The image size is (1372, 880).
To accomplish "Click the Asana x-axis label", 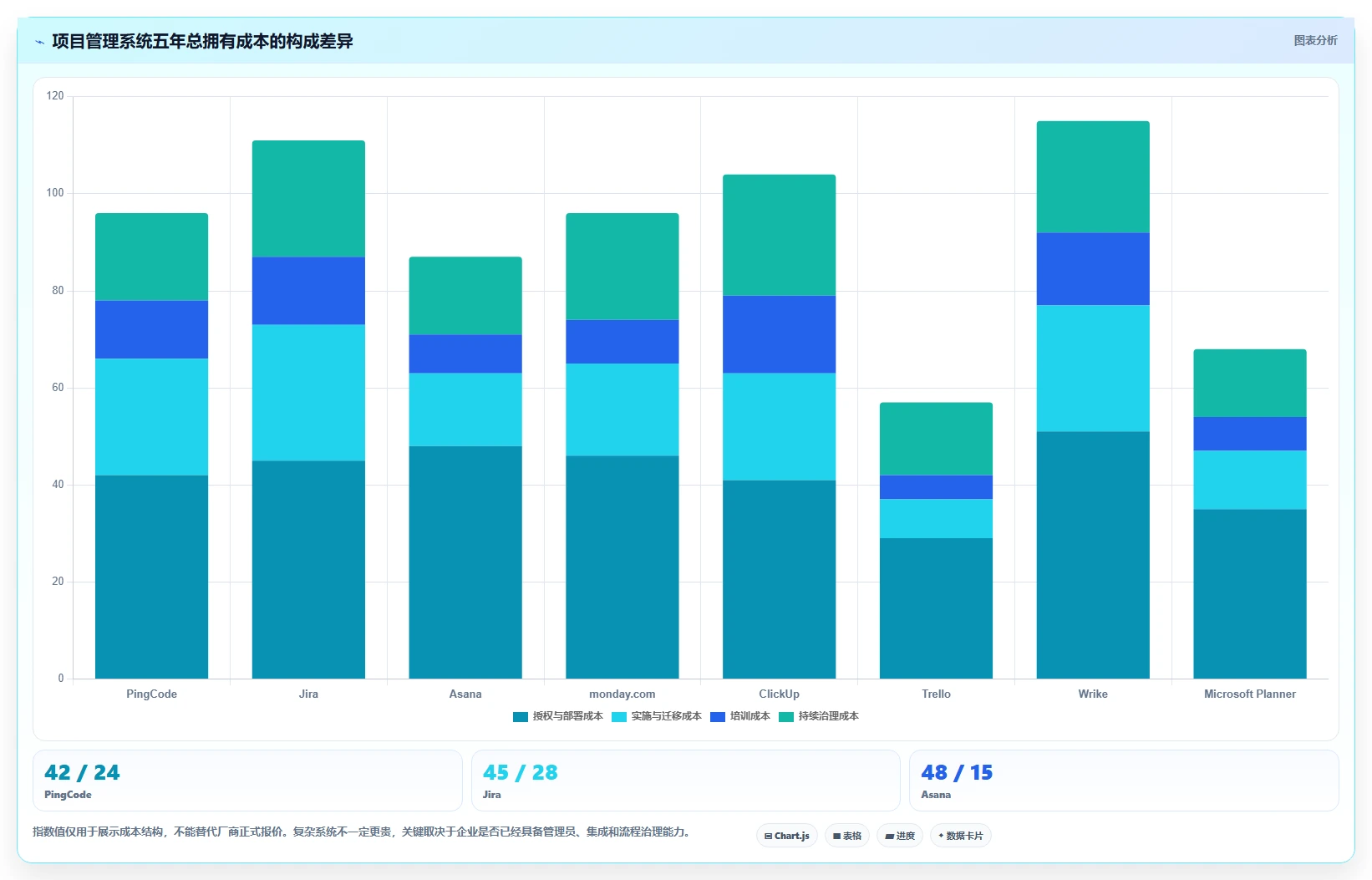I will [x=465, y=694].
